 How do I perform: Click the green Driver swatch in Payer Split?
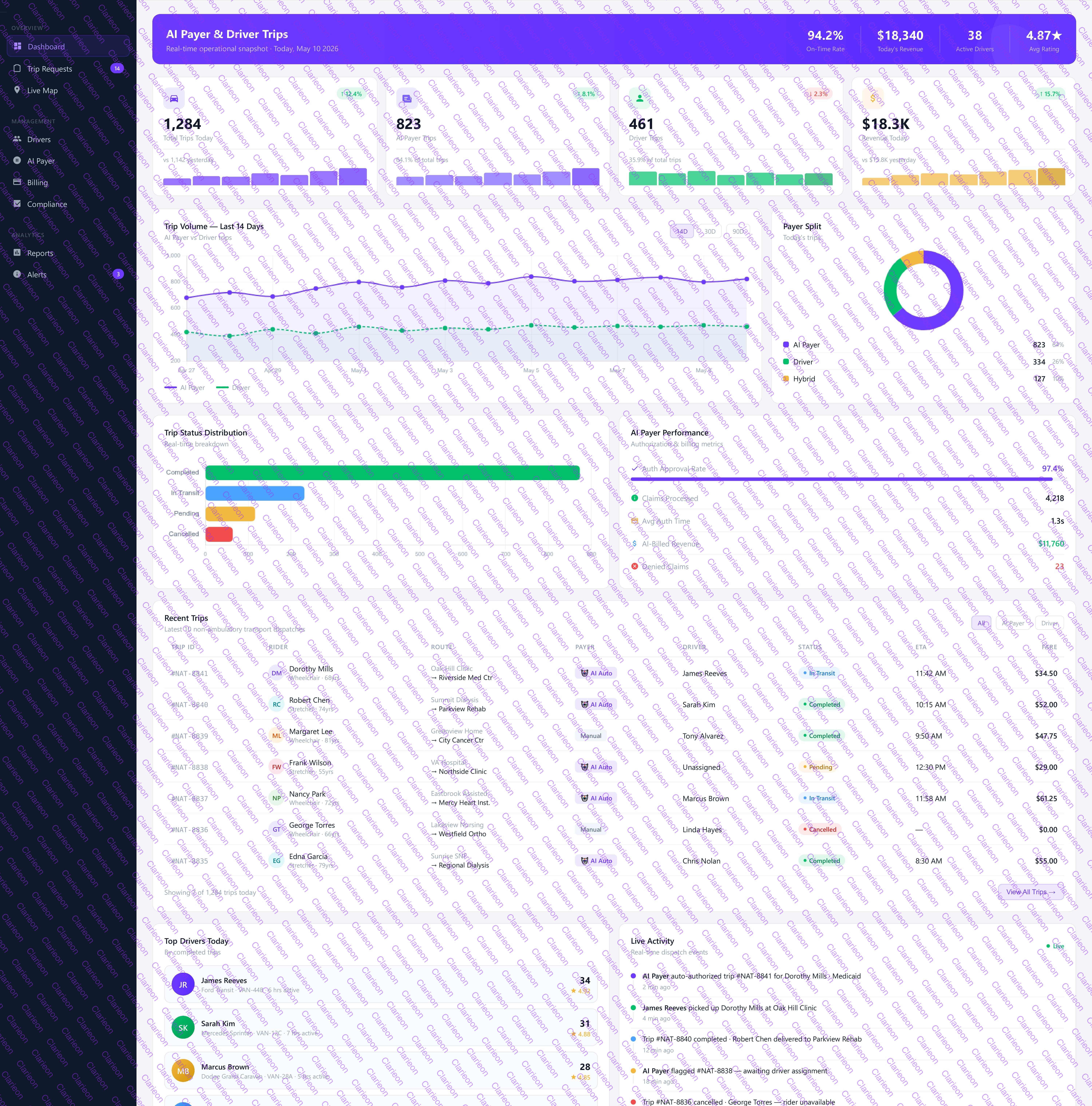(786, 362)
